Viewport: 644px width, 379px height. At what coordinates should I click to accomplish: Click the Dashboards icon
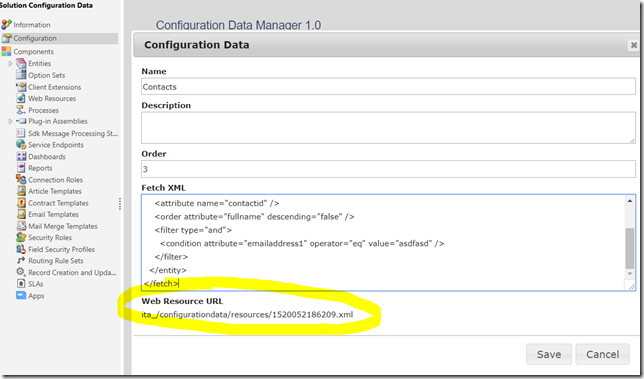pyautogui.click(x=21, y=156)
